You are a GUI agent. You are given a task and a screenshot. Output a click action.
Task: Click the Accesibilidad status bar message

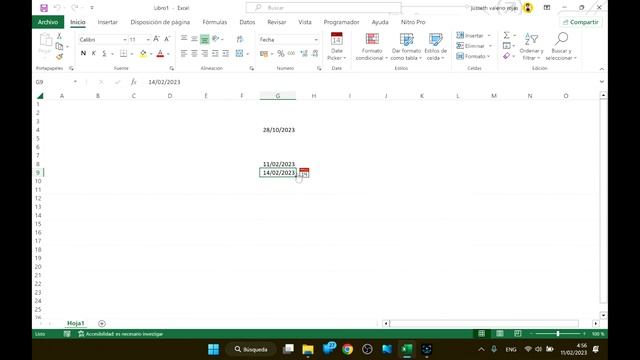pos(121,334)
